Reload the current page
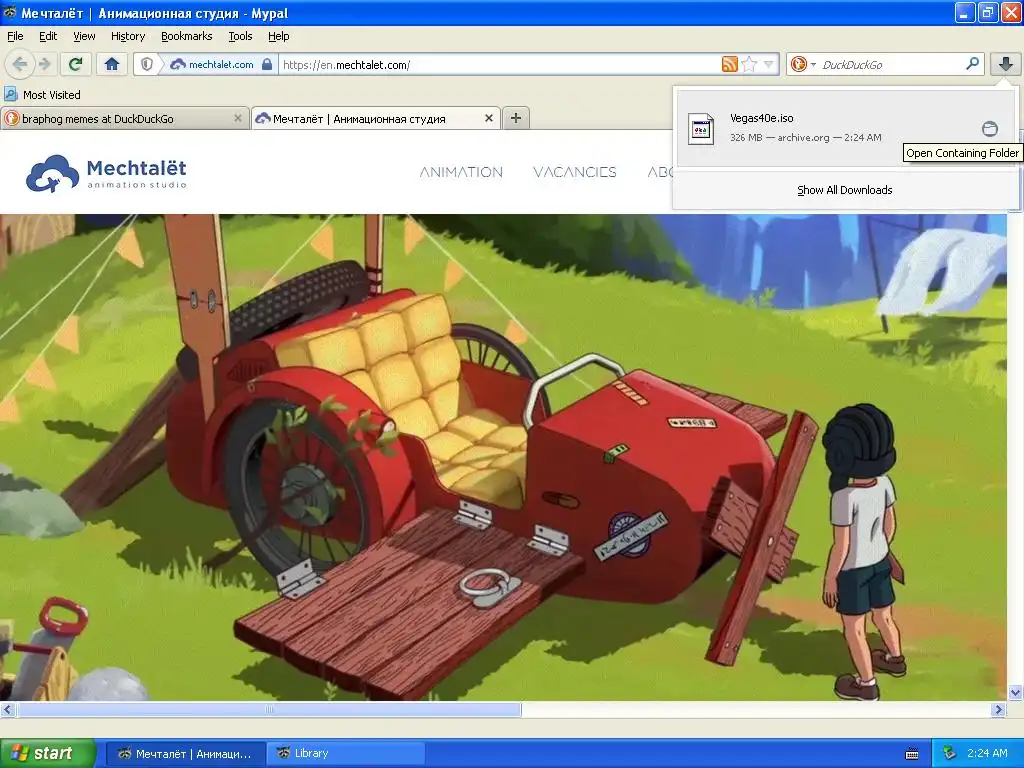Screen dimensions: 1024x768 coord(76,64)
